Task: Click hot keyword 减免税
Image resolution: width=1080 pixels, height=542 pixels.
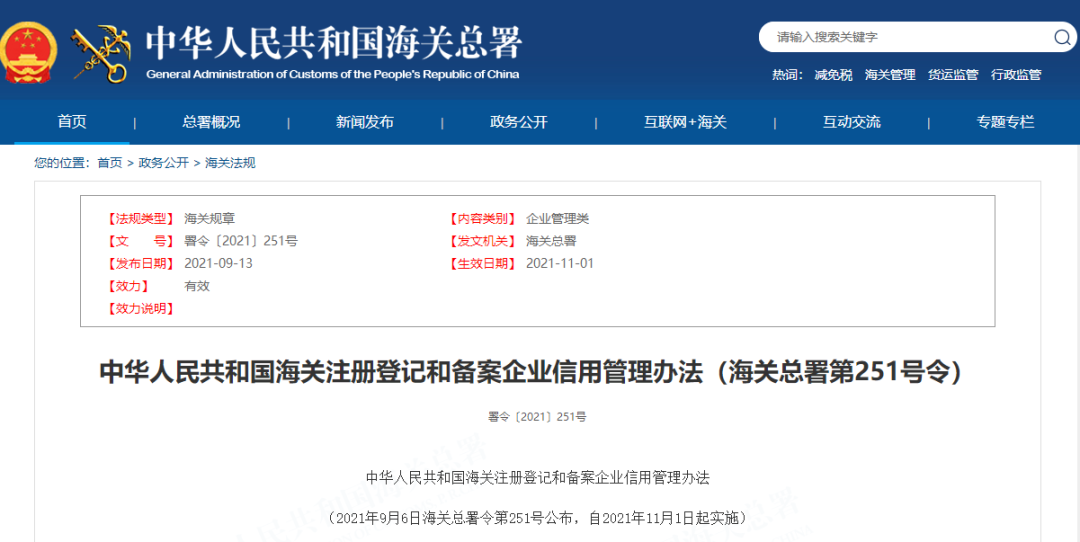Action: [x=833, y=75]
